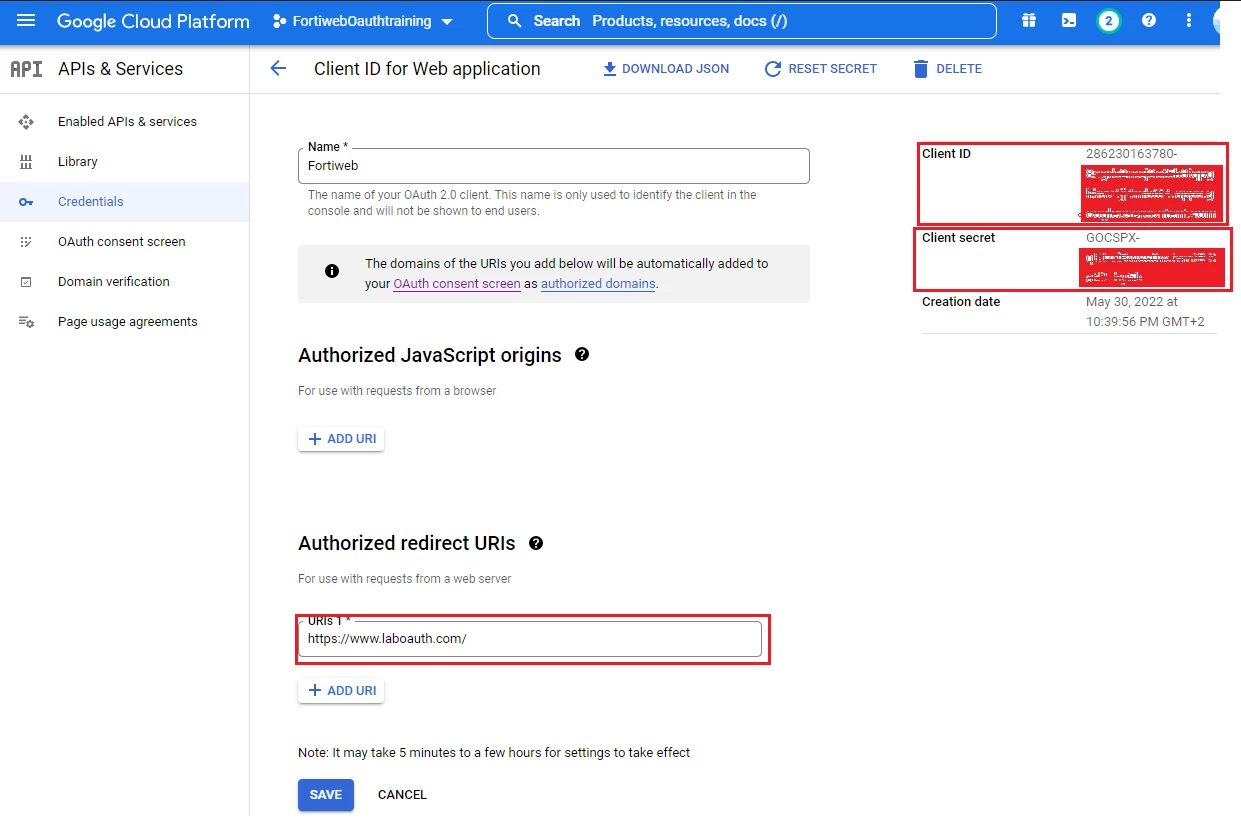Edit the URIs 1 redirect field

[x=530, y=639]
